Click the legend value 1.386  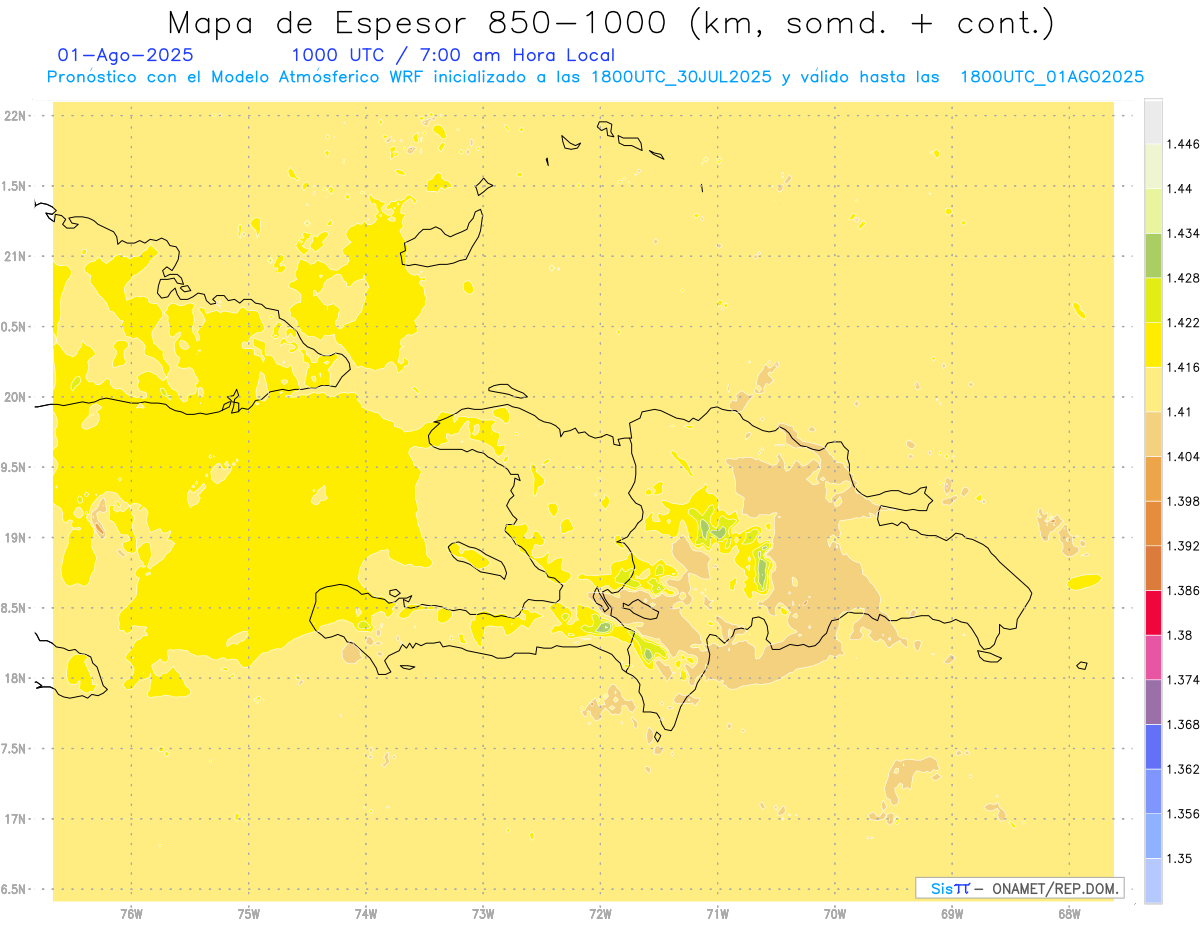pyautogui.click(x=1182, y=591)
